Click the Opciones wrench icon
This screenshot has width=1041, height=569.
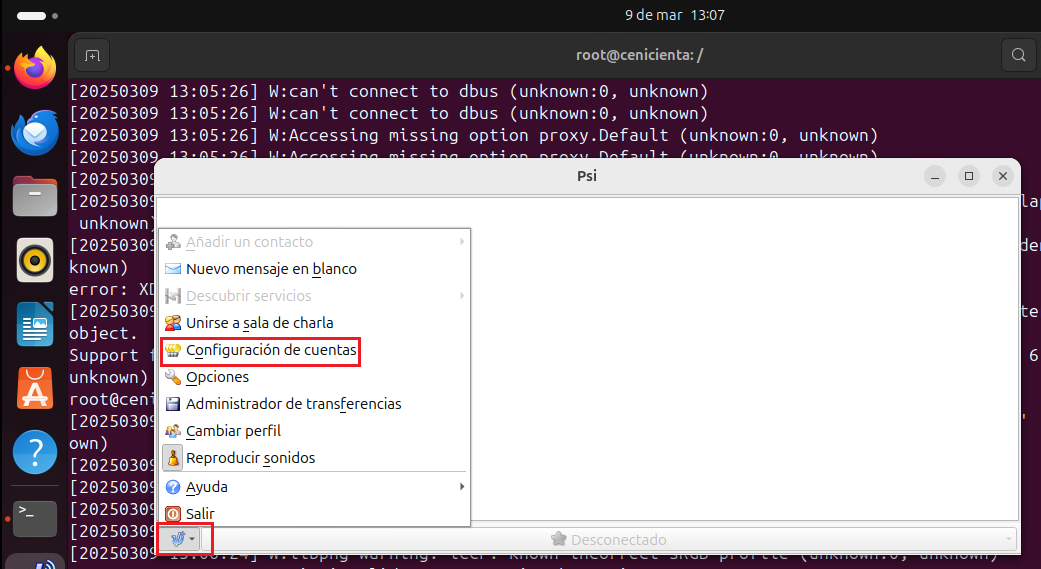(173, 377)
